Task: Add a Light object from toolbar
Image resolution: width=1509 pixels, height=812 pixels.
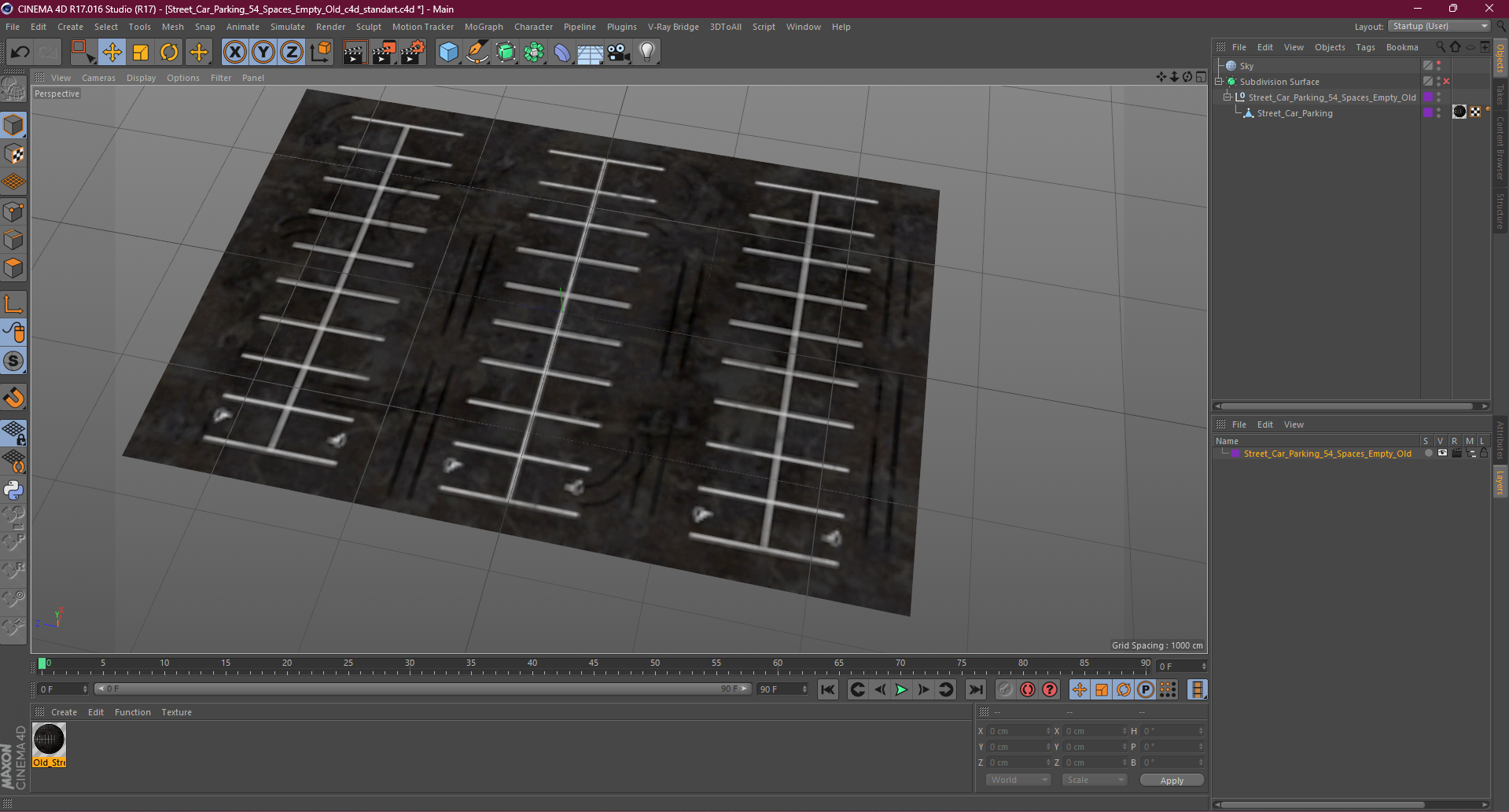Action: click(646, 53)
